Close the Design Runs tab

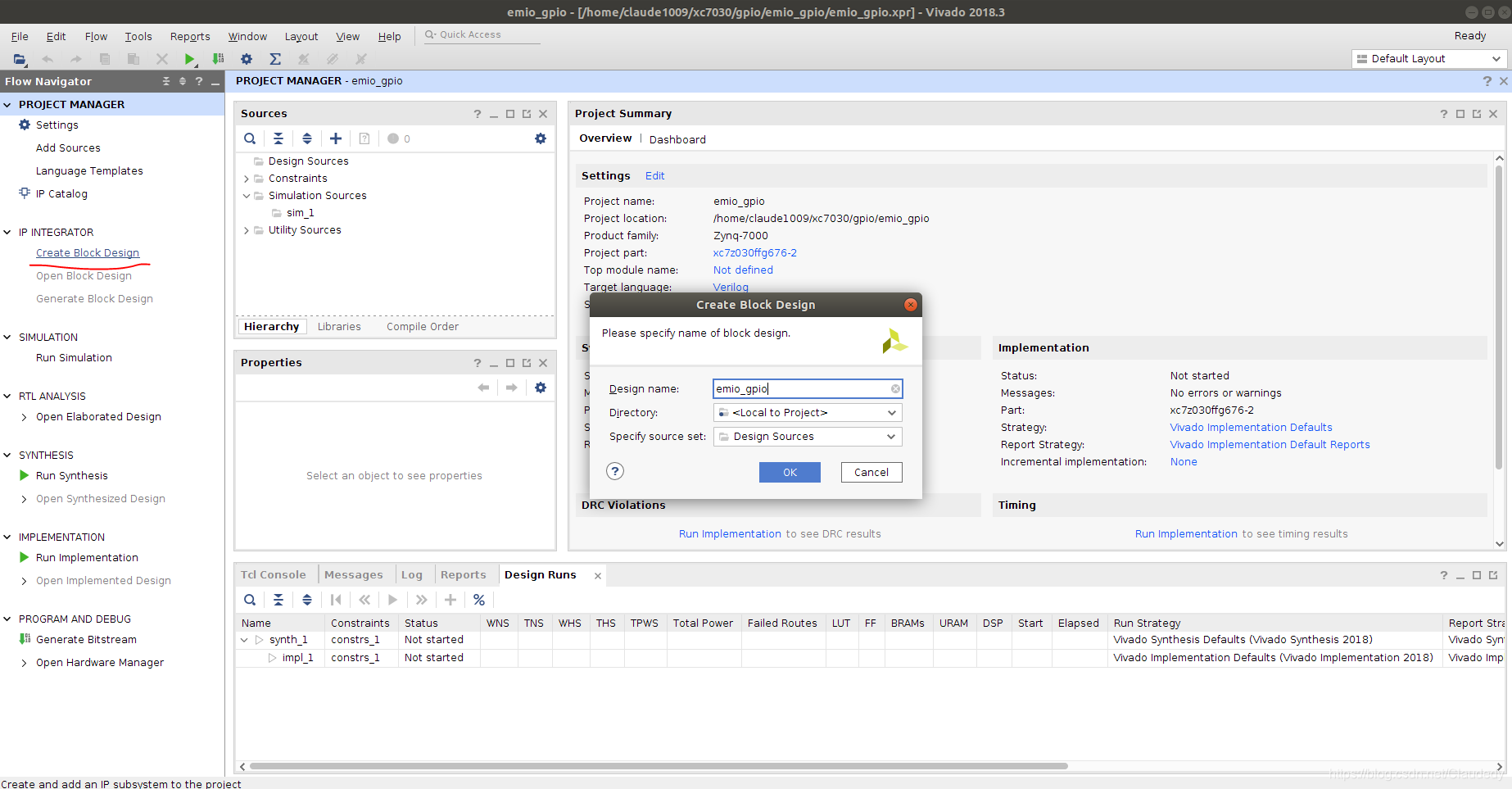(x=598, y=576)
